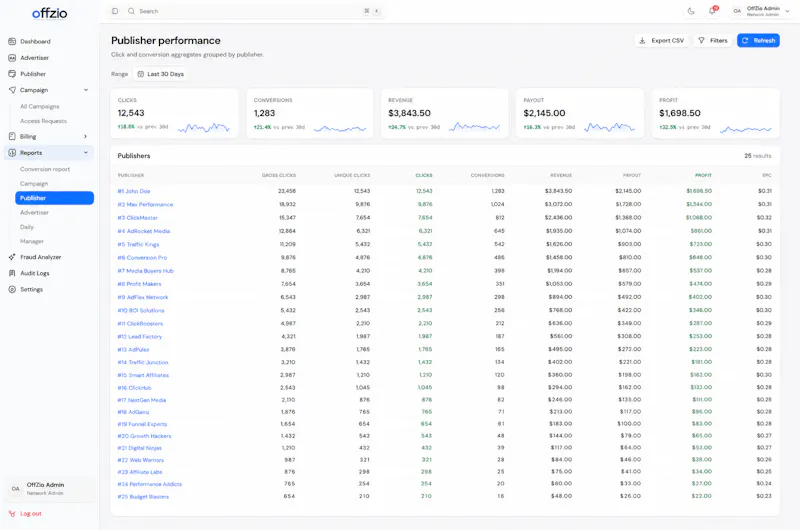This screenshot has height=530, width=800.
Task: Sort by Revenue column header
Action: coord(561,175)
